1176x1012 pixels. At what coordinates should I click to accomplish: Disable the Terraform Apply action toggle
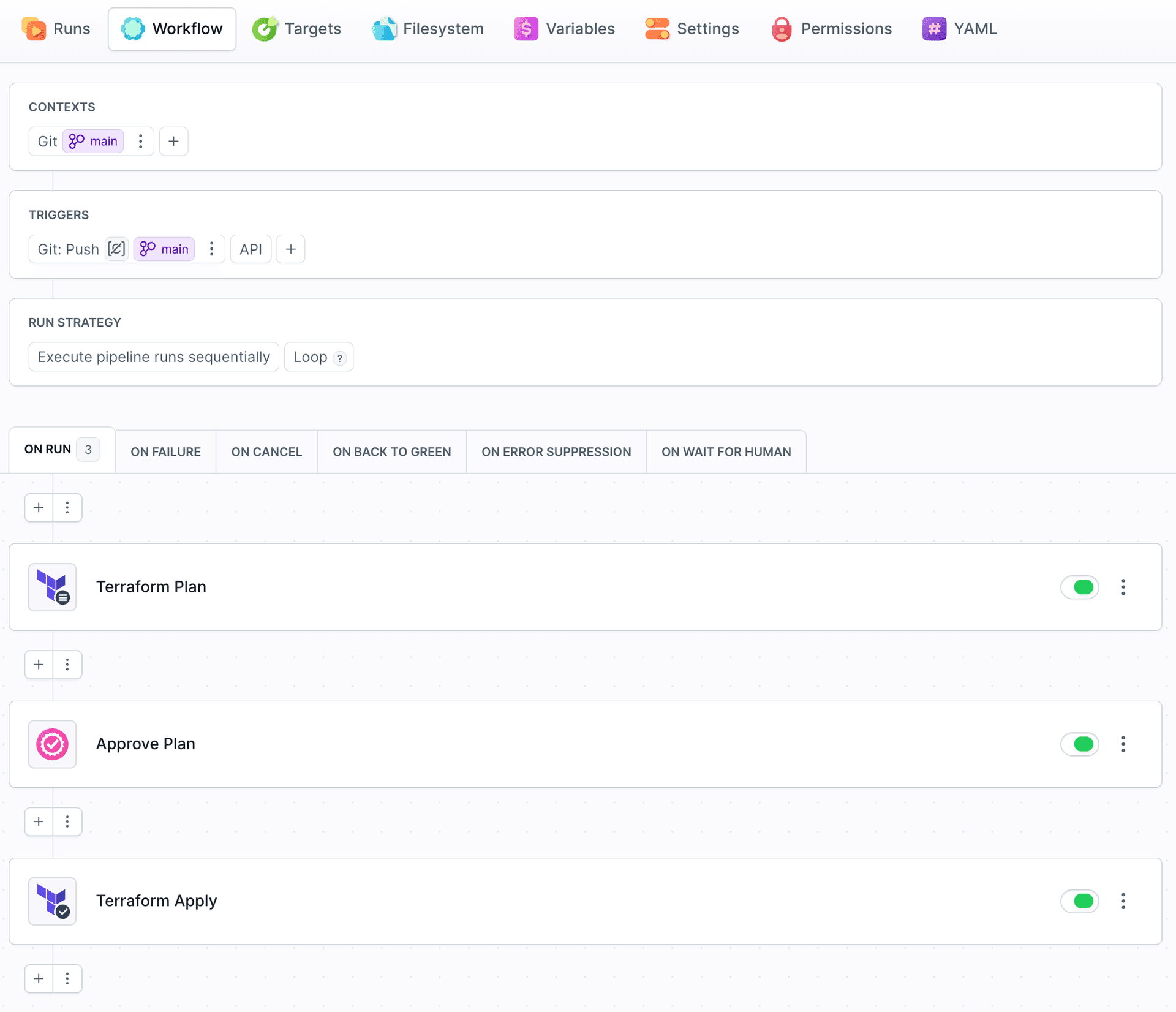point(1080,901)
